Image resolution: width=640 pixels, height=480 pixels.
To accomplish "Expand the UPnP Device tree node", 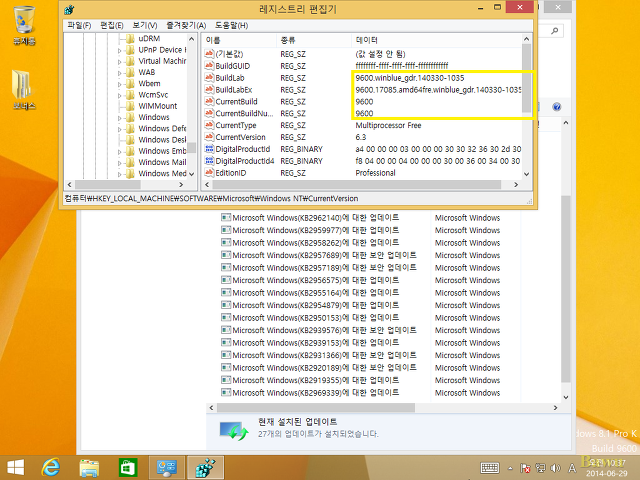I will (120, 51).
